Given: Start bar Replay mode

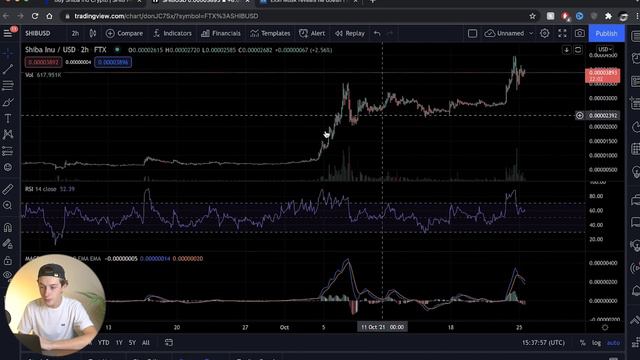Looking at the screenshot, I should [x=350, y=33].
